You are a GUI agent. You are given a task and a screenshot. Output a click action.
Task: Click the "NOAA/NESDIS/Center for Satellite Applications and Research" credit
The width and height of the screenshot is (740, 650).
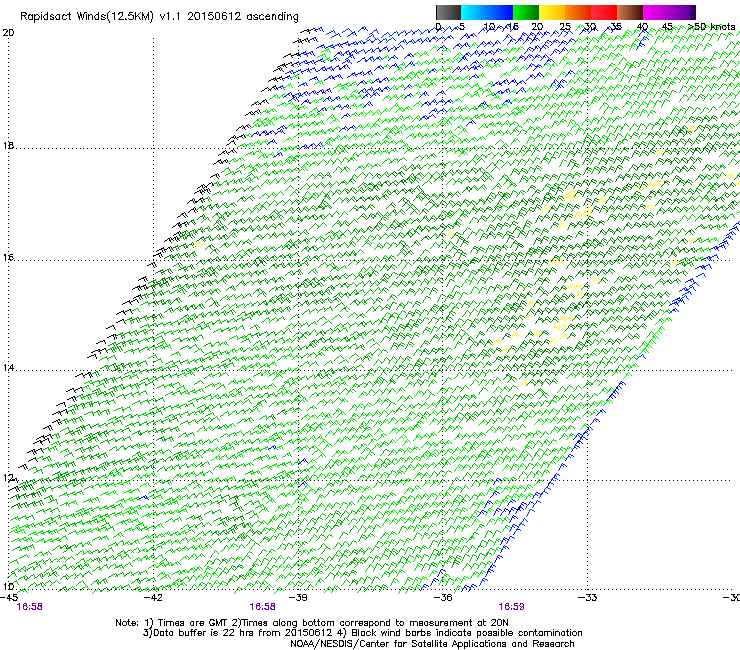click(x=432, y=644)
